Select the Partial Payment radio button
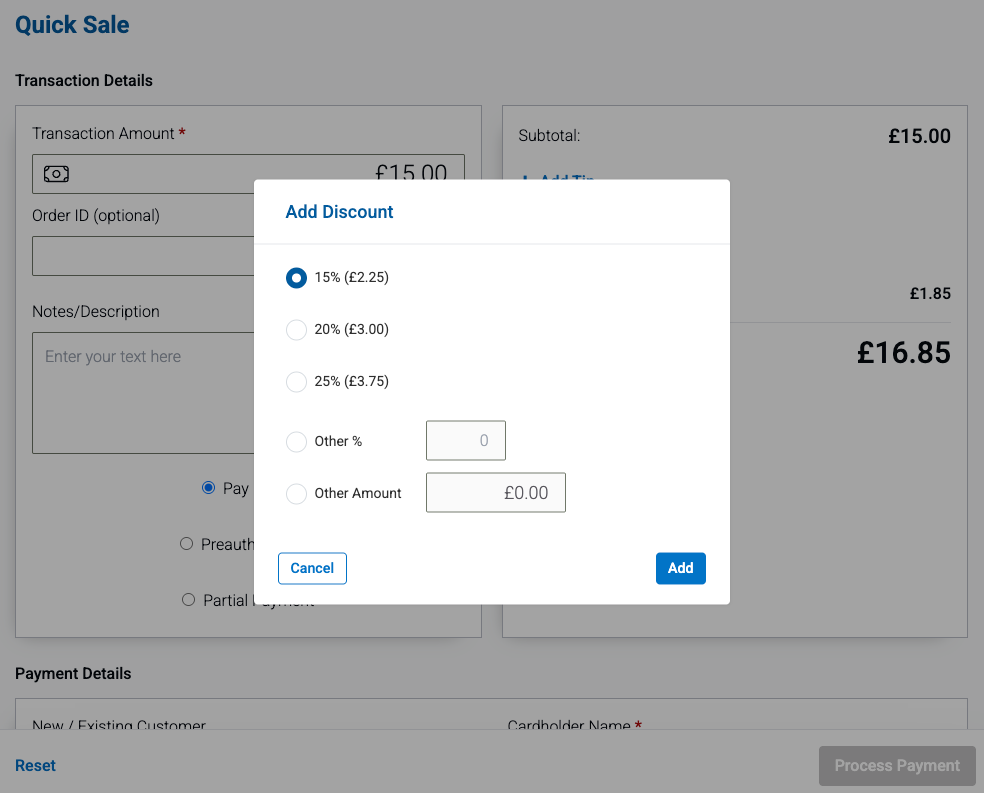Image resolution: width=984 pixels, height=793 pixels. tap(188, 600)
